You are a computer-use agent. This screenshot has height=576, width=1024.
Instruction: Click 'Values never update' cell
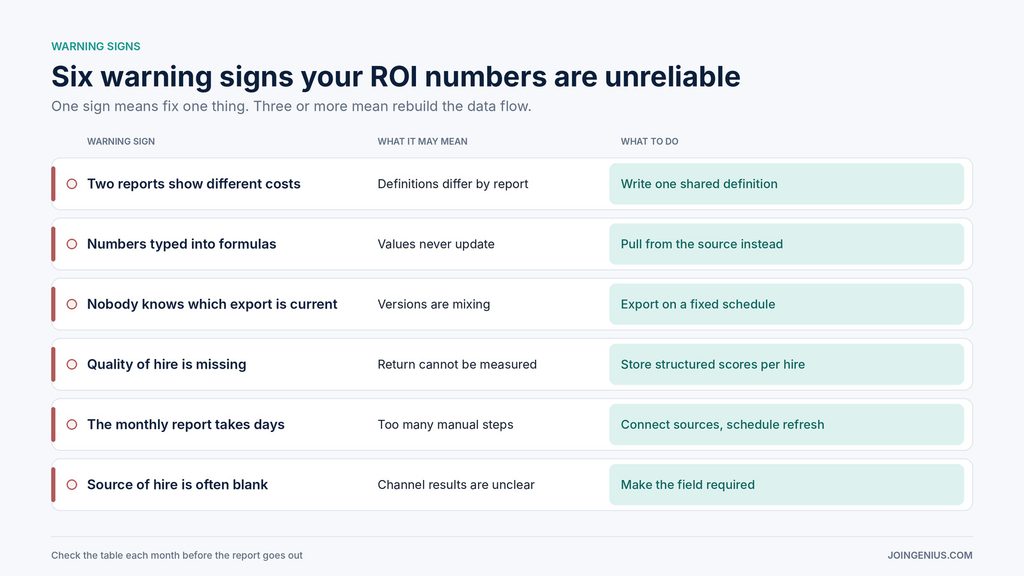coord(436,244)
